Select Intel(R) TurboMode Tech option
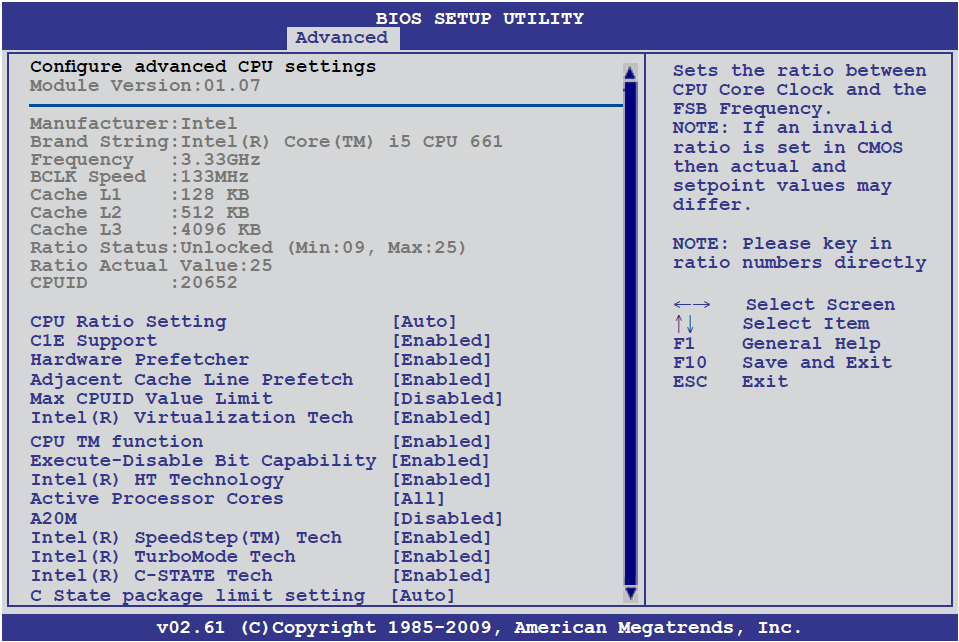This screenshot has height=642, width=959. [x=163, y=556]
